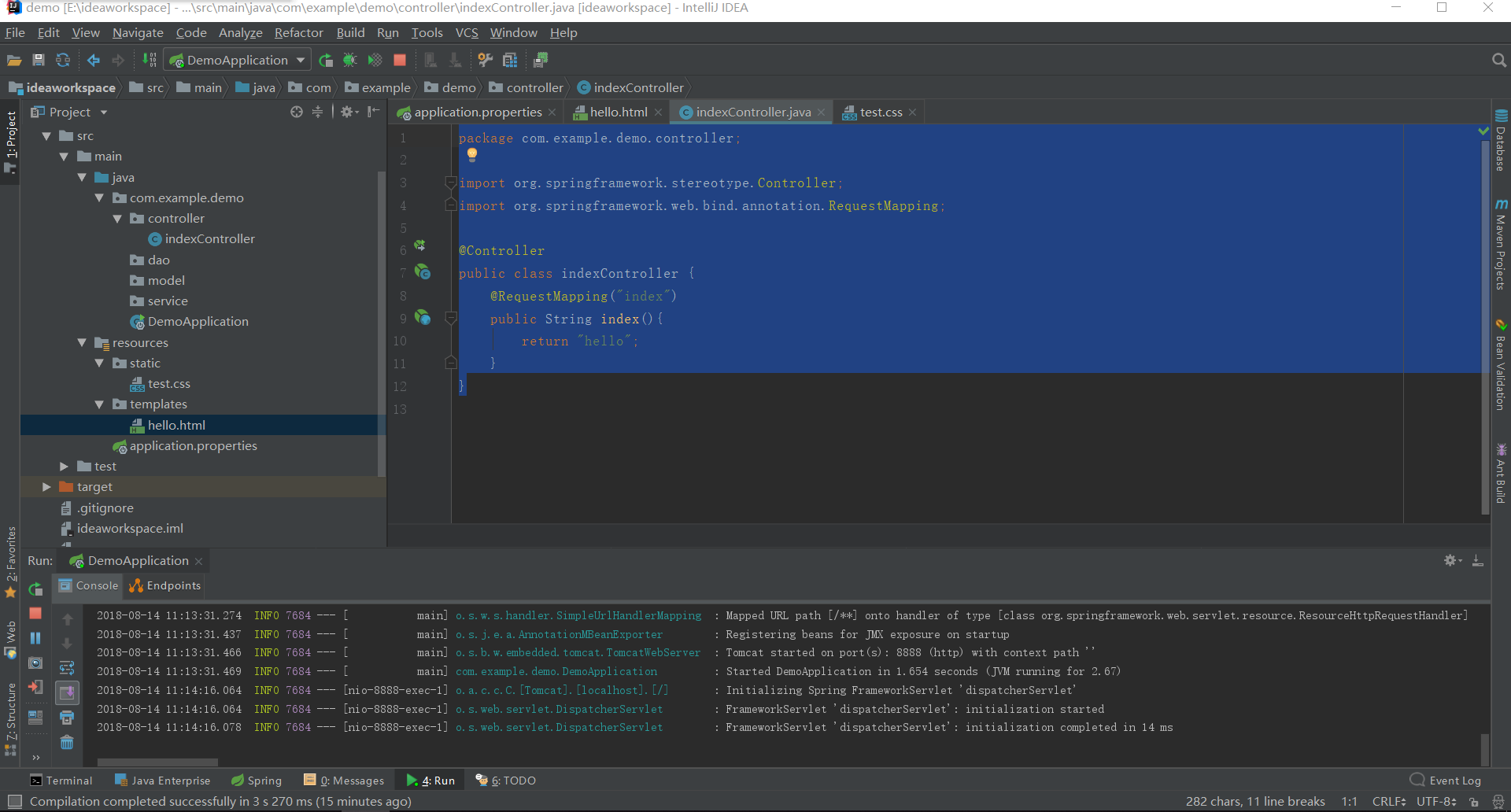Image resolution: width=1511 pixels, height=812 pixels.
Task: Print console output using the printer icon
Action: [67, 718]
